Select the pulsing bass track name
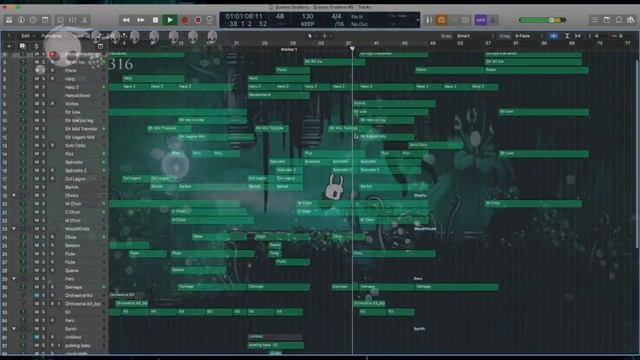 coord(78,345)
